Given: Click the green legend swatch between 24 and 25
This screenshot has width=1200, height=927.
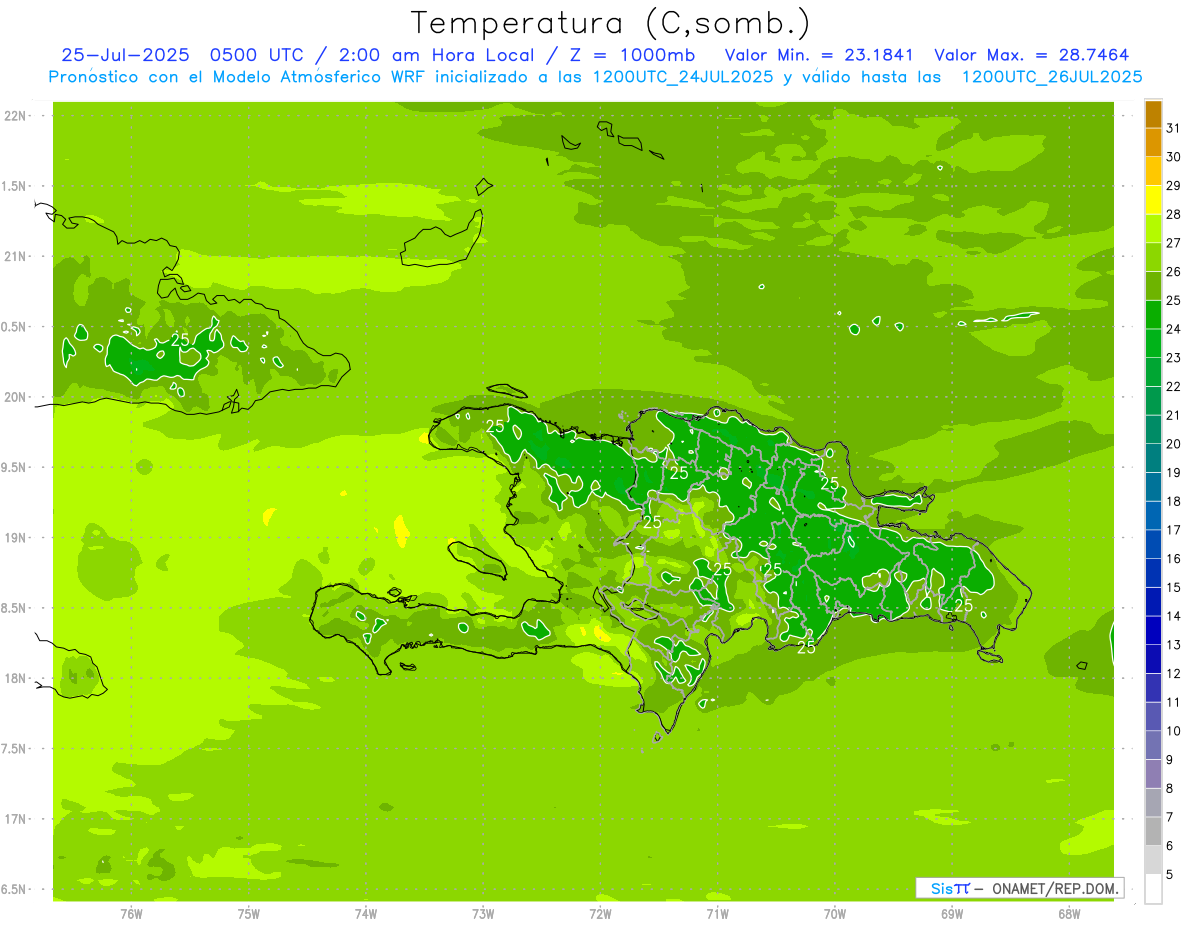Looking at the screenshot, I should [1153, 314].
